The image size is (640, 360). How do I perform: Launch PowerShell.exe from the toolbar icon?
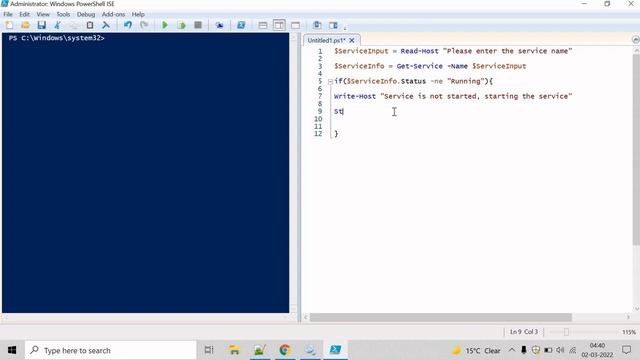click(x=241, y=25)
